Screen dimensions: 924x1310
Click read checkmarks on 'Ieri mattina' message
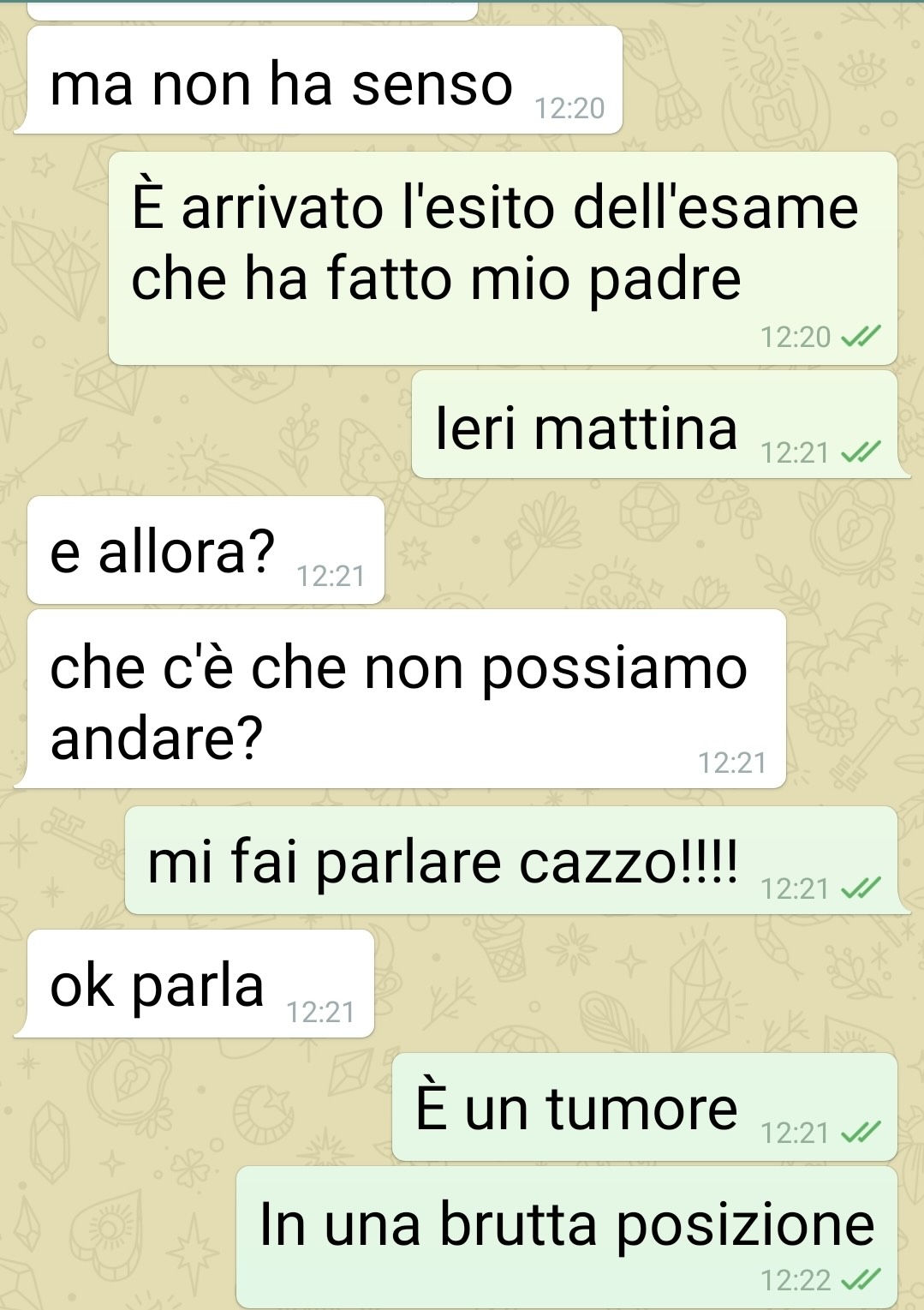click(x=861, y=452)
